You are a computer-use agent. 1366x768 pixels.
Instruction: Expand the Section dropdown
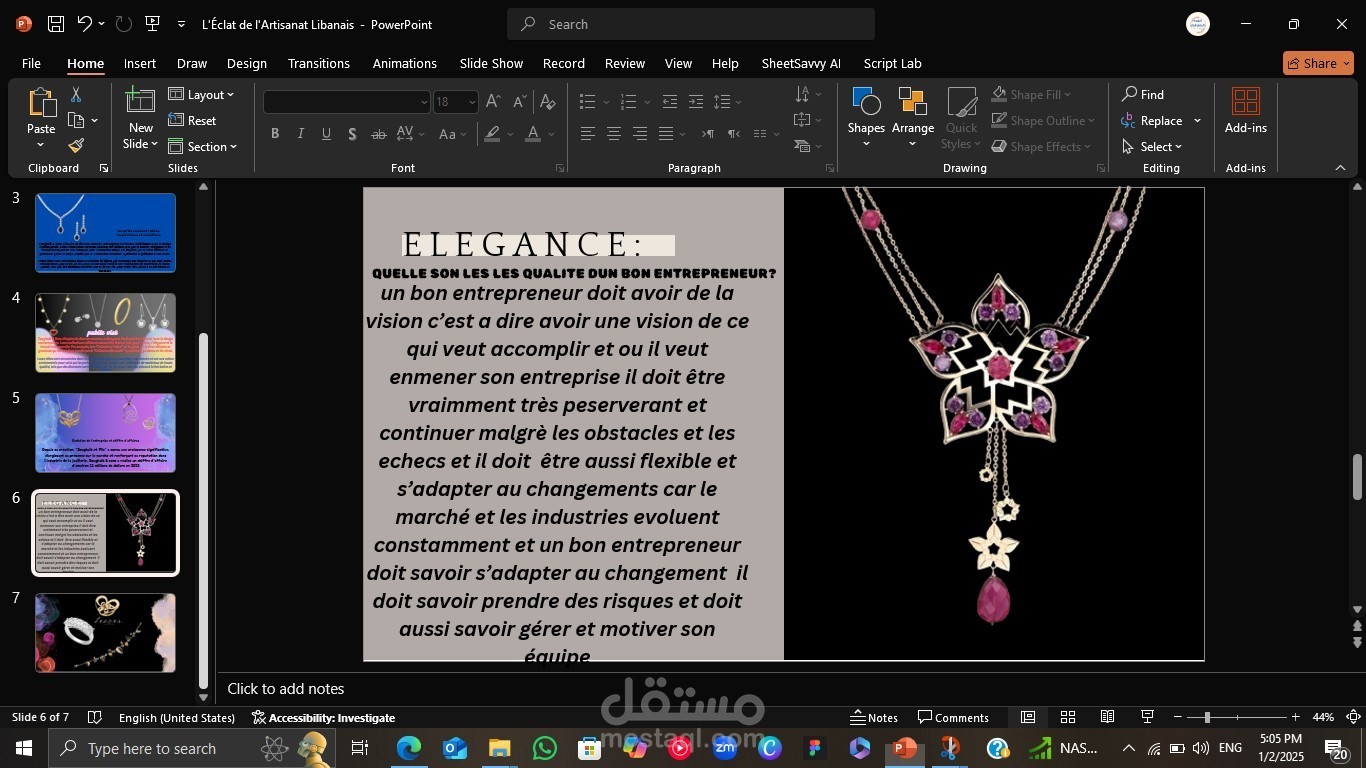click(203, 147)
